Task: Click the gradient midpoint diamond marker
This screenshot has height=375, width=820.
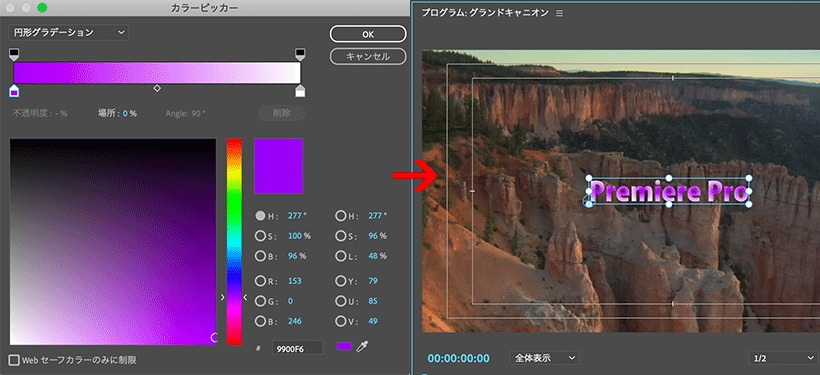Action: pyautogui.click(x=157, y=88)
